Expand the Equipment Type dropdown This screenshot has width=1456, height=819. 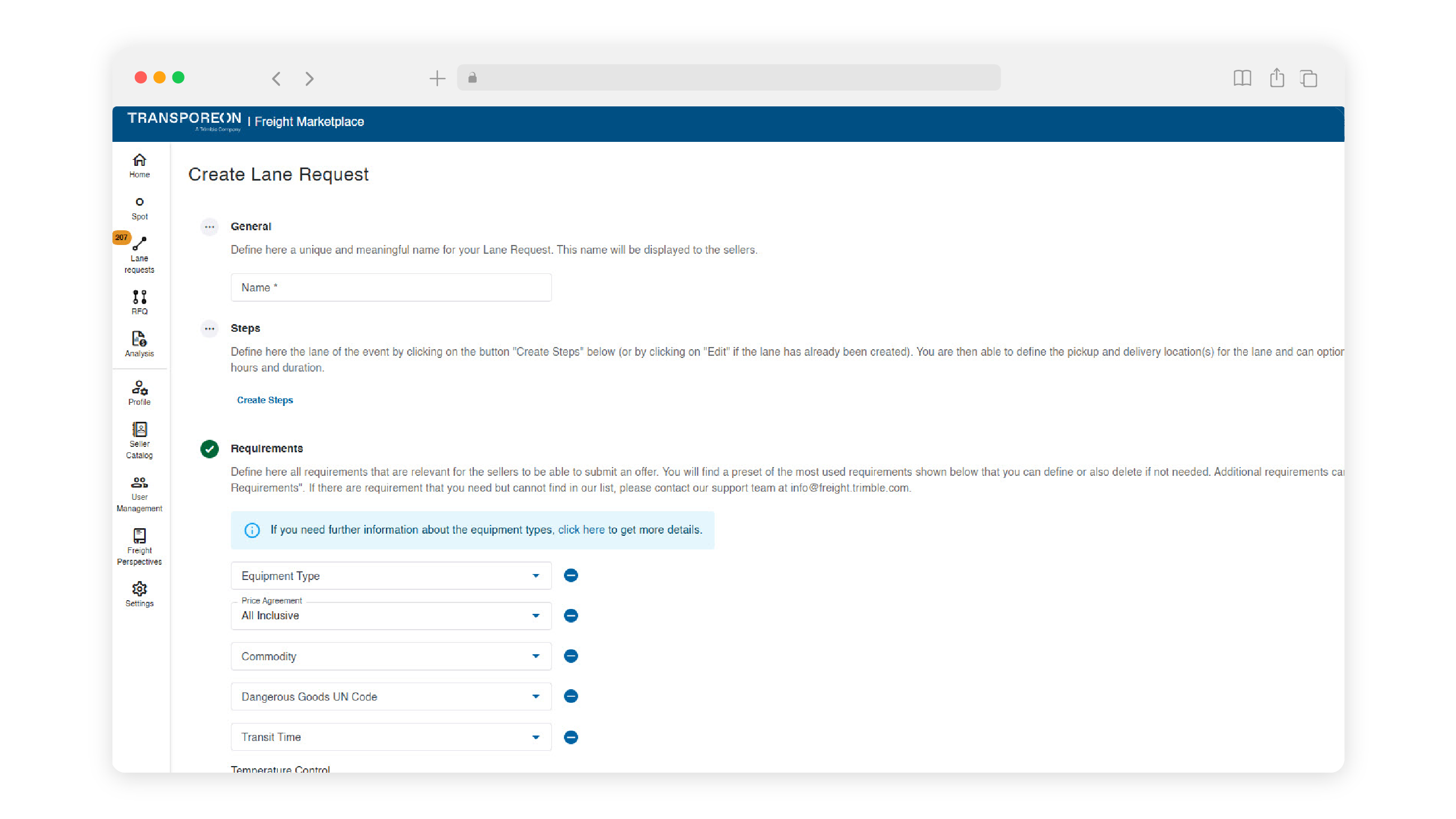click(390, 576)
